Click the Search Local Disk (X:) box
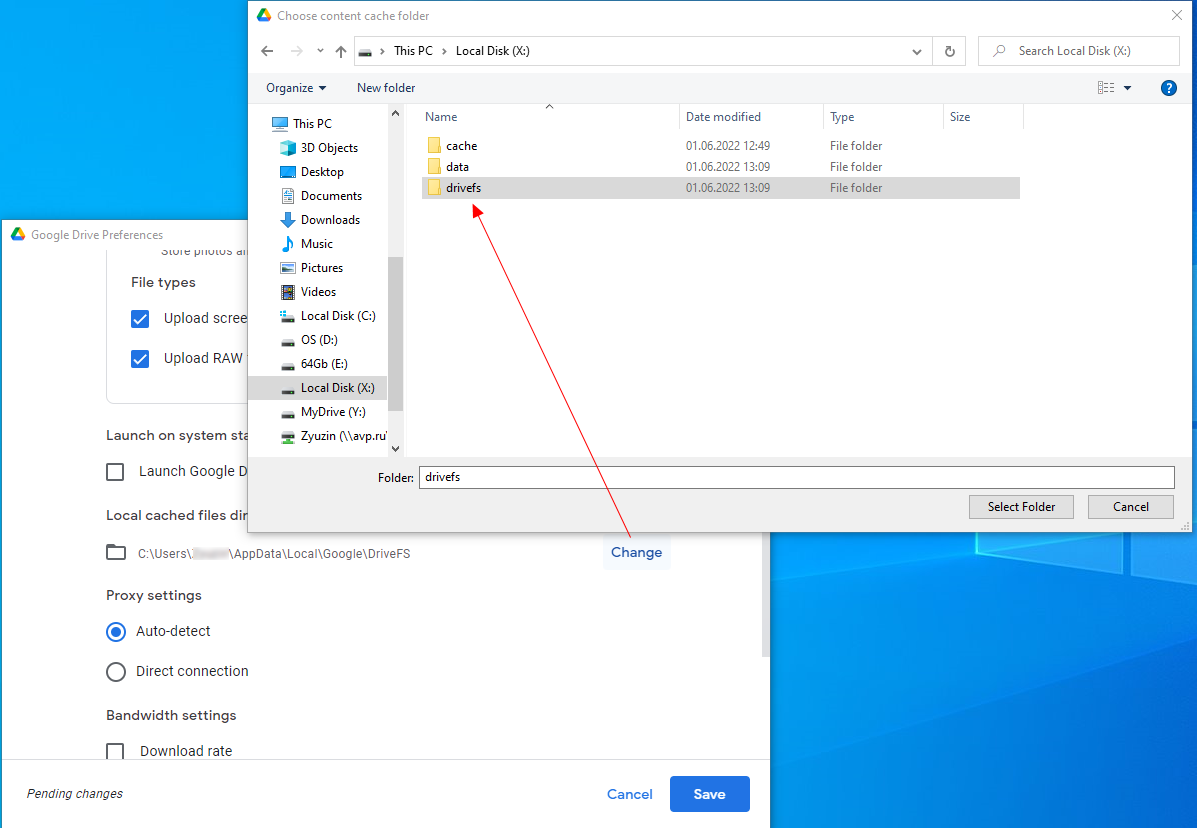The height and width of the screenshot is (828, 1197). click(1079, 51)
